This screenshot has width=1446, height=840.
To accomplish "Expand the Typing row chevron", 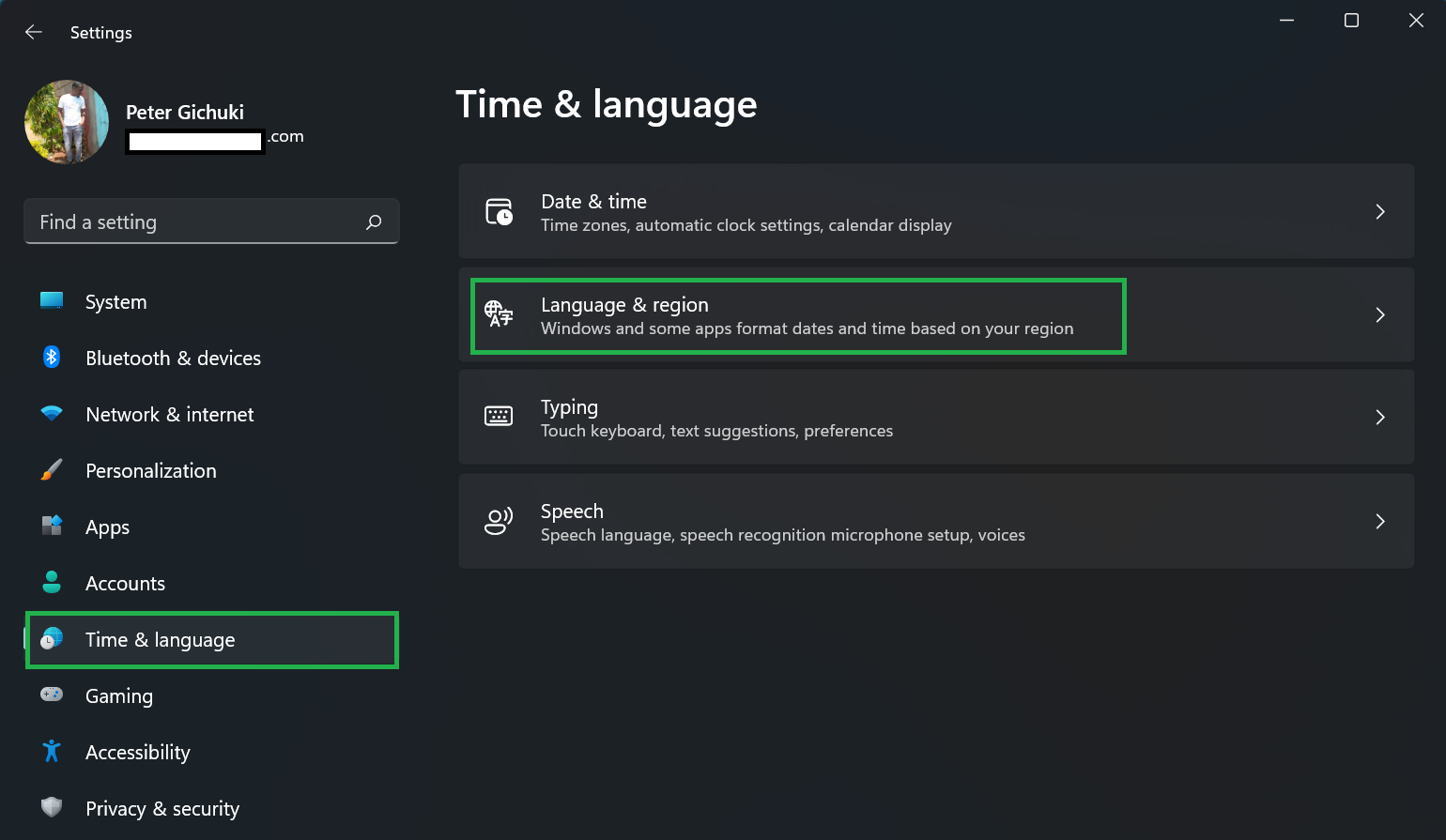I will [1379, 418].
